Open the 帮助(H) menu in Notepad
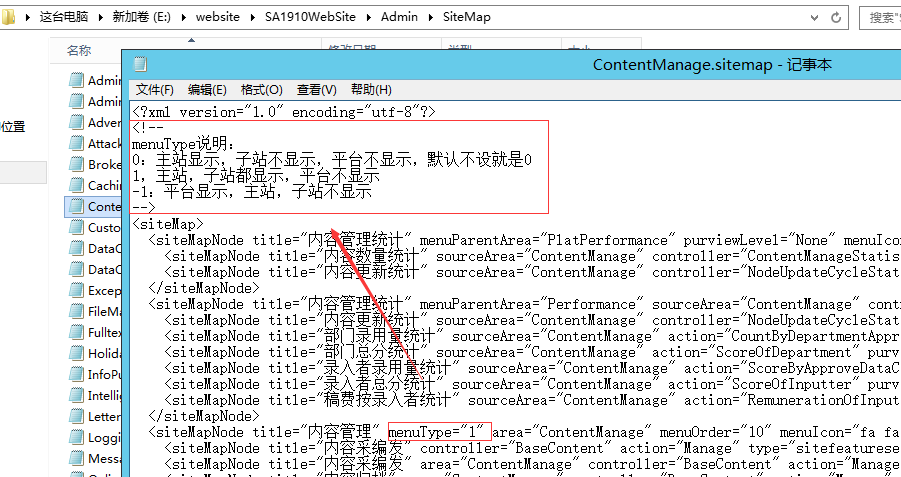 point(371,90)
